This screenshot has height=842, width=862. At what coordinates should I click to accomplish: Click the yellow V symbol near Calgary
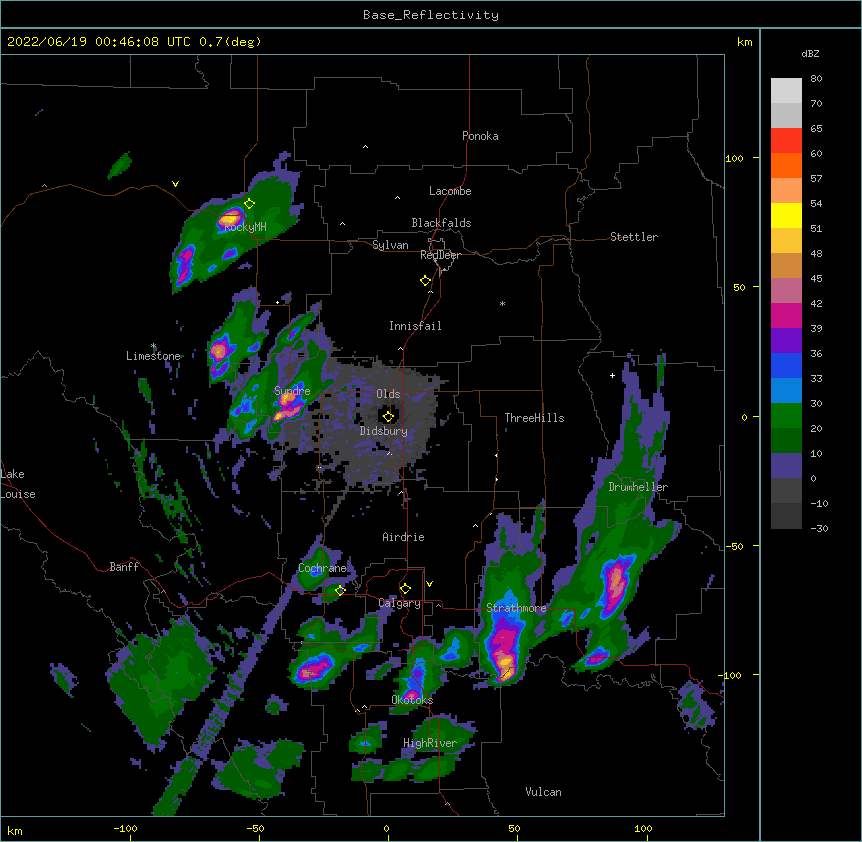(429, 584)
